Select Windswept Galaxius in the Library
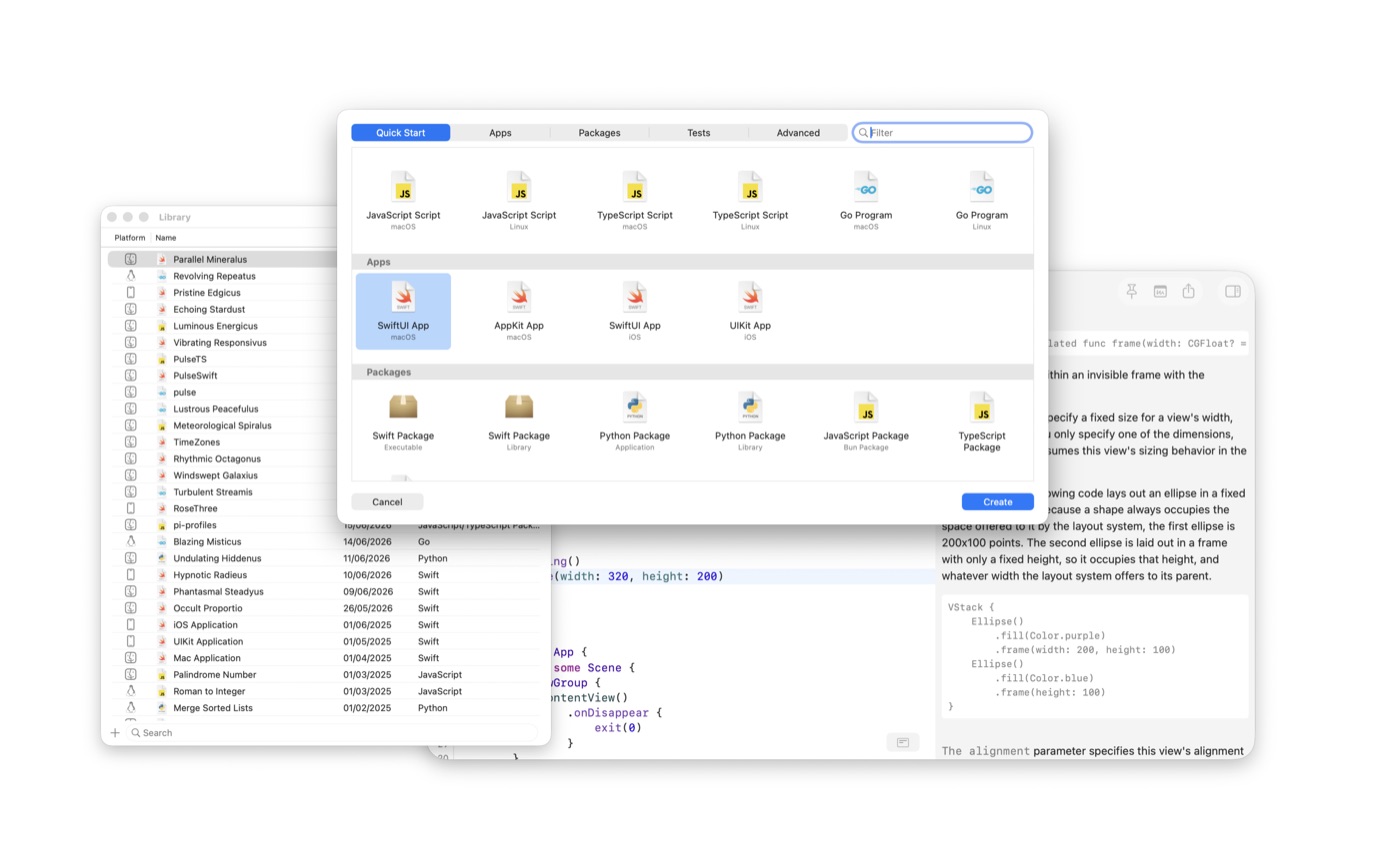1386x866 pixels. [x=222, y=475]
